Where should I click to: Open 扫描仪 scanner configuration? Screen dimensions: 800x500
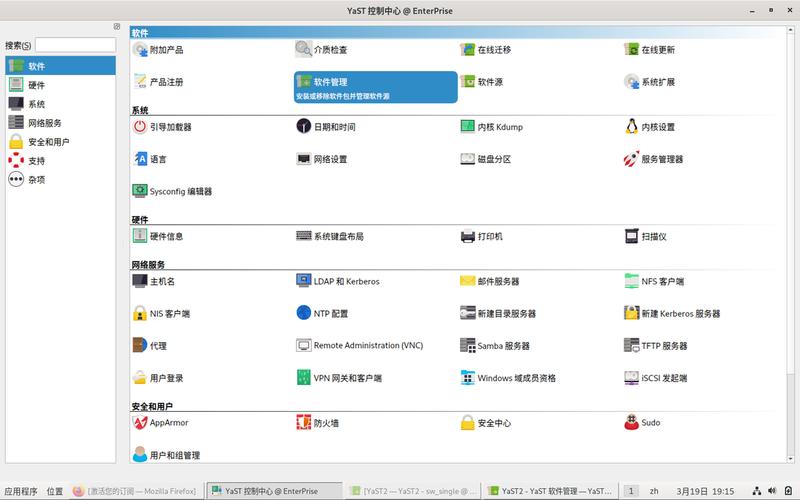(645, 236)
